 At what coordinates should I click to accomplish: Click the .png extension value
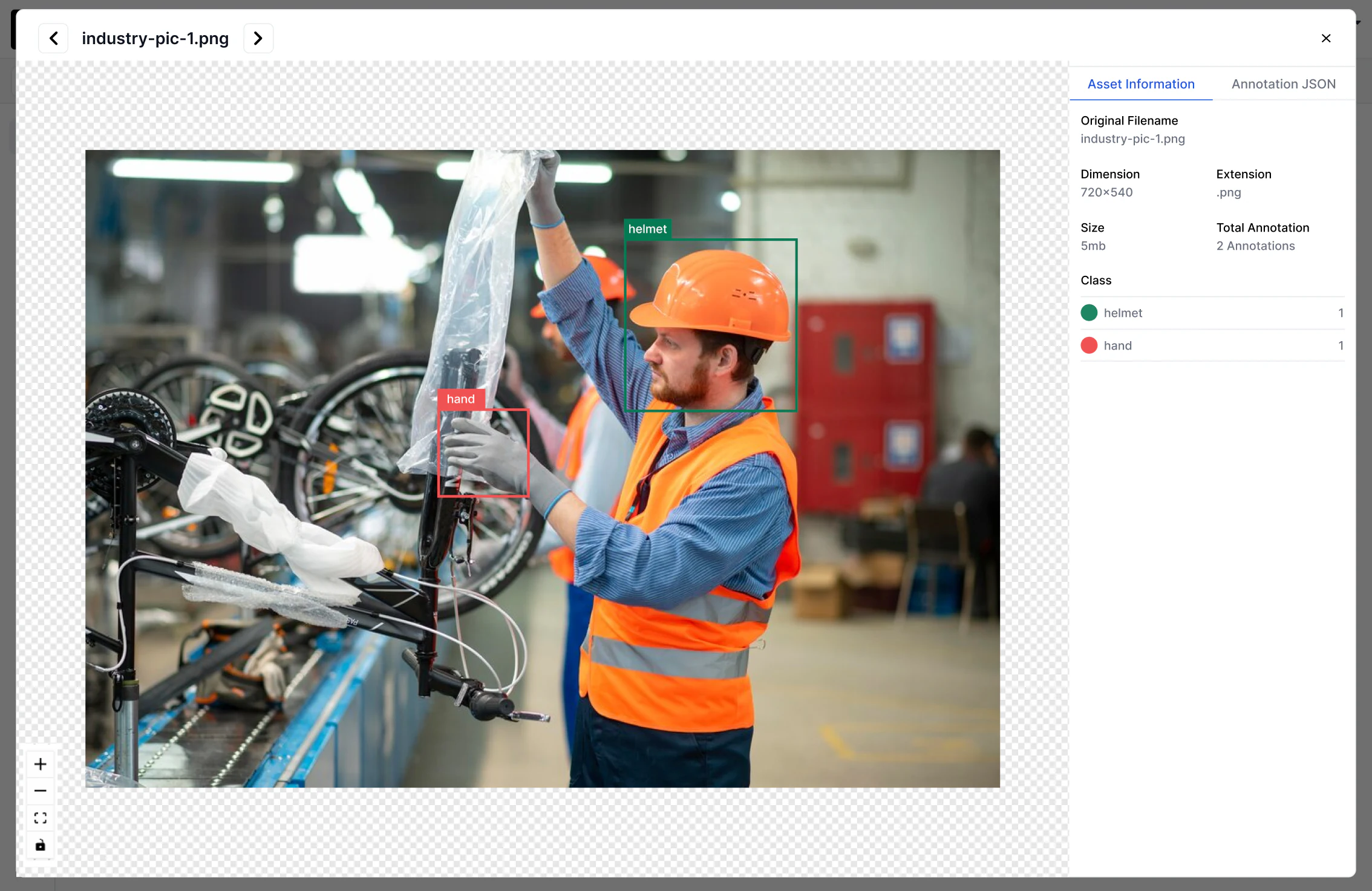click(1229, 192)
